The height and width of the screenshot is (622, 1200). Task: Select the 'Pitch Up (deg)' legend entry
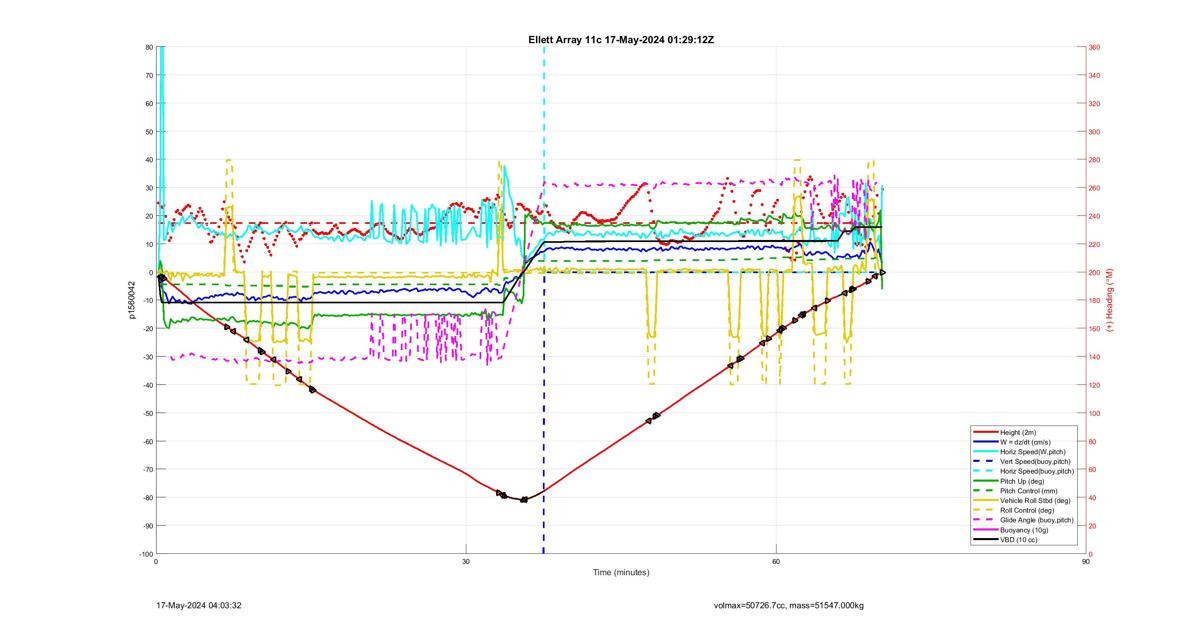(1009, 481)
